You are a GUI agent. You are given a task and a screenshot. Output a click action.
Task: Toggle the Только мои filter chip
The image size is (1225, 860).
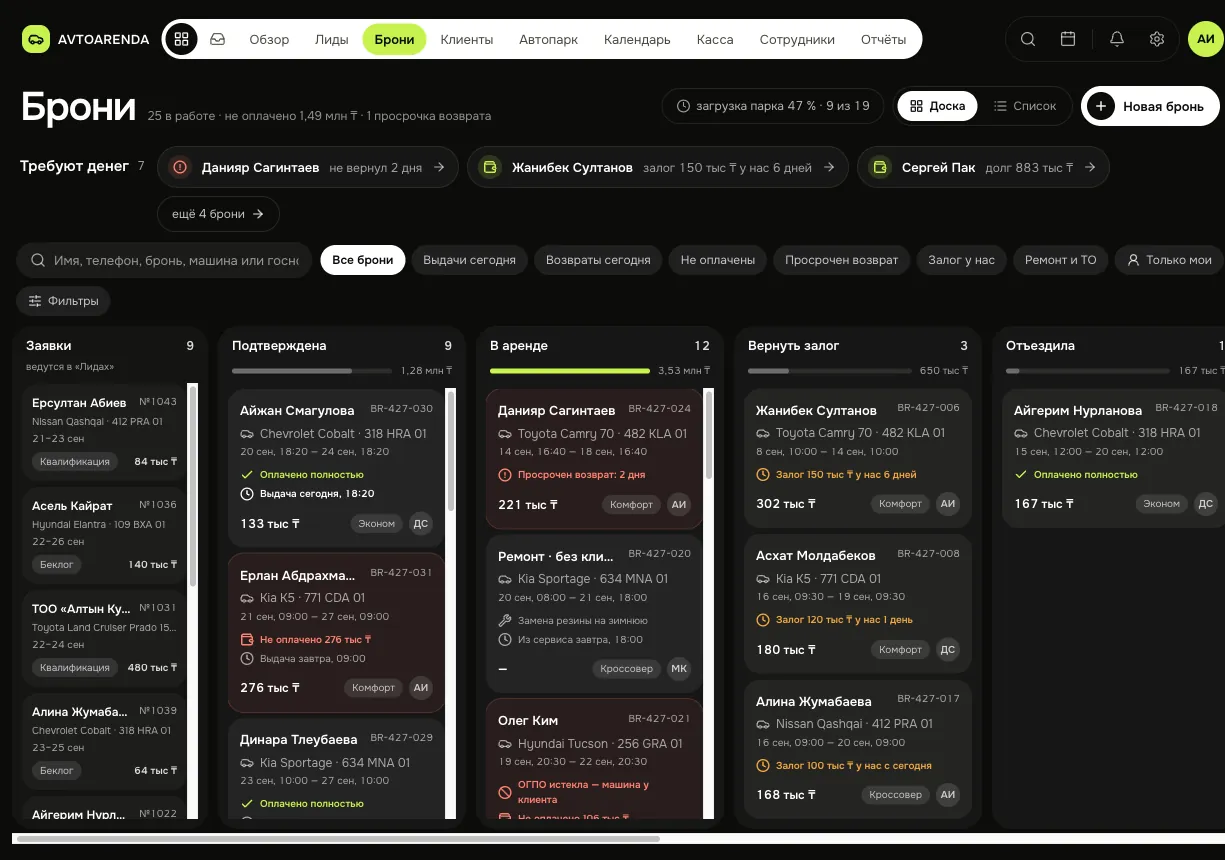pos(1169,260)
